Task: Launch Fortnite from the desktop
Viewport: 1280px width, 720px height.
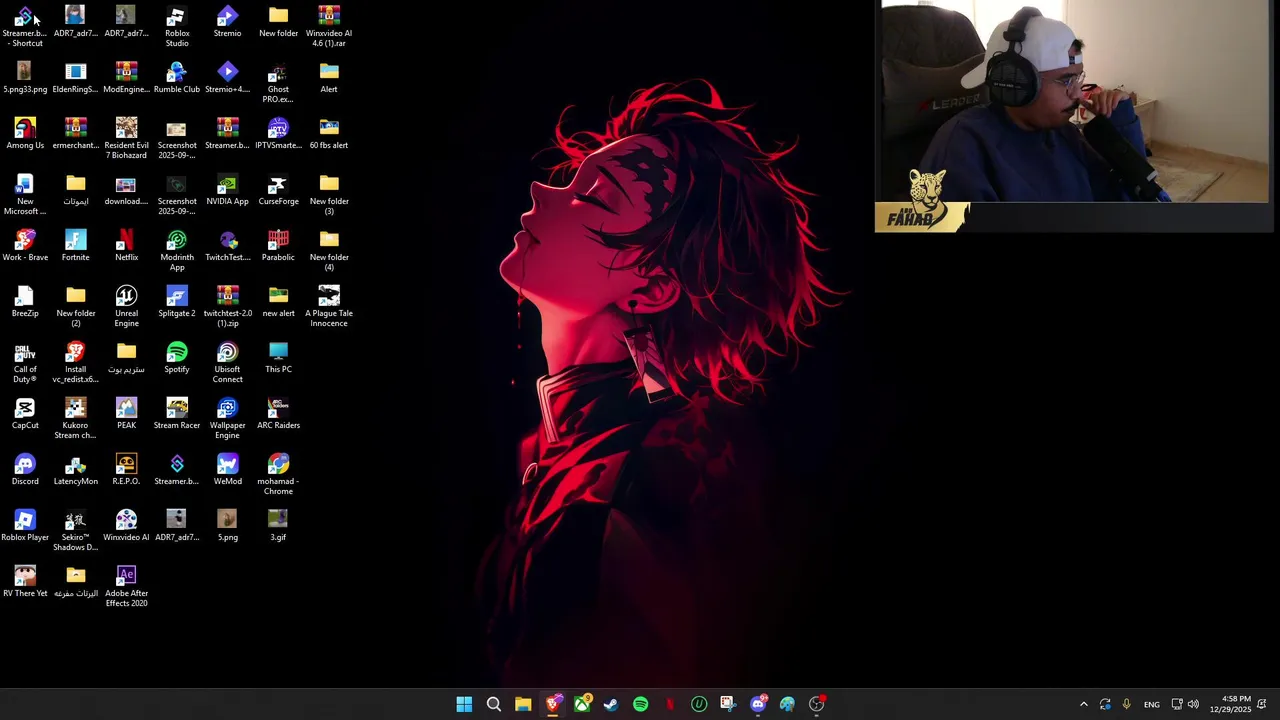Action: pos(75,246)
